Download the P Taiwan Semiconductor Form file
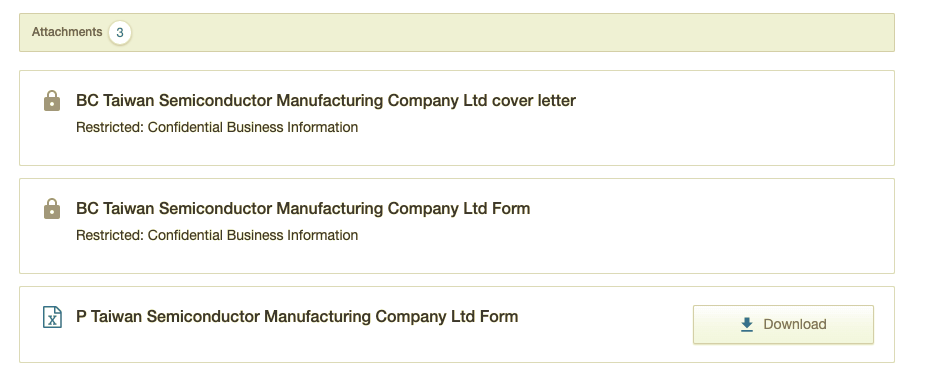Viewport: 937px width, 390px height. tap(783, 324)
